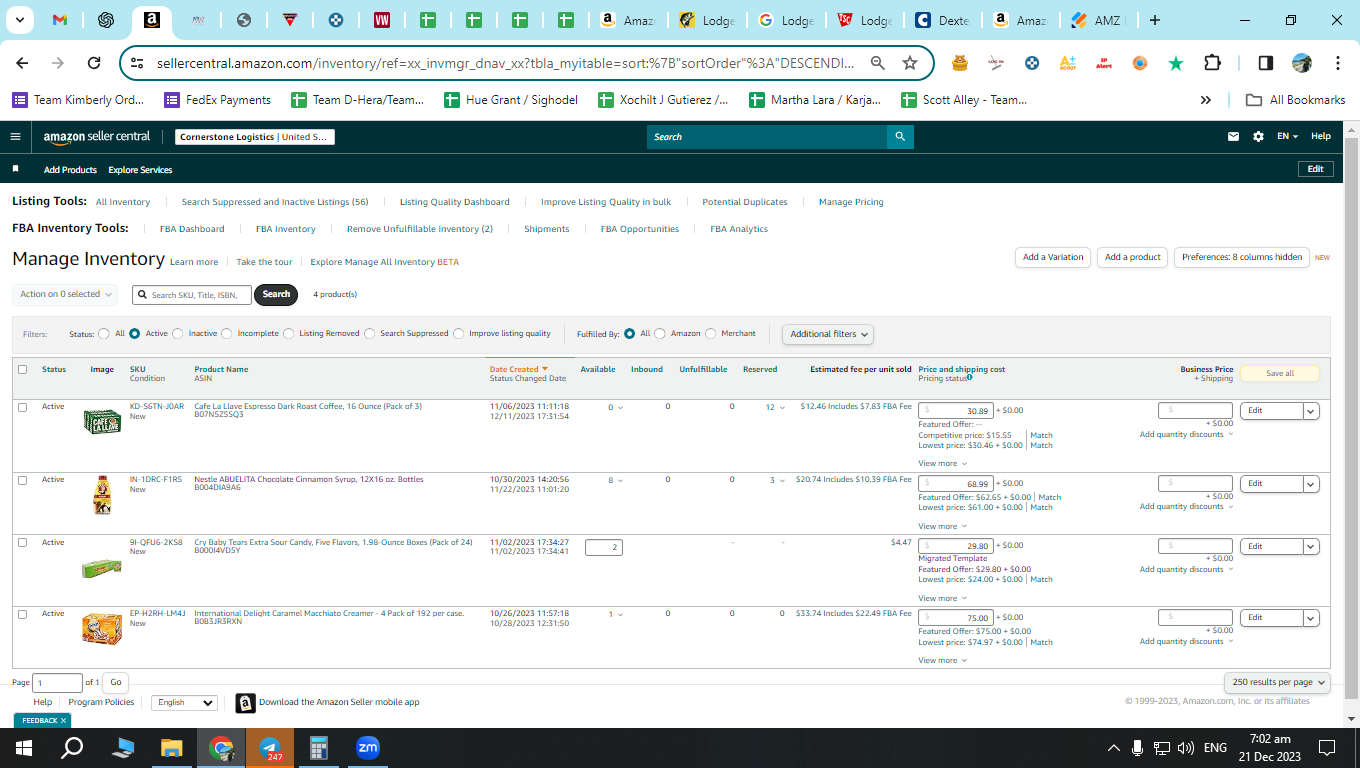Open FBA Analytics
The image size is (1360, 768).
pos(739,229)
